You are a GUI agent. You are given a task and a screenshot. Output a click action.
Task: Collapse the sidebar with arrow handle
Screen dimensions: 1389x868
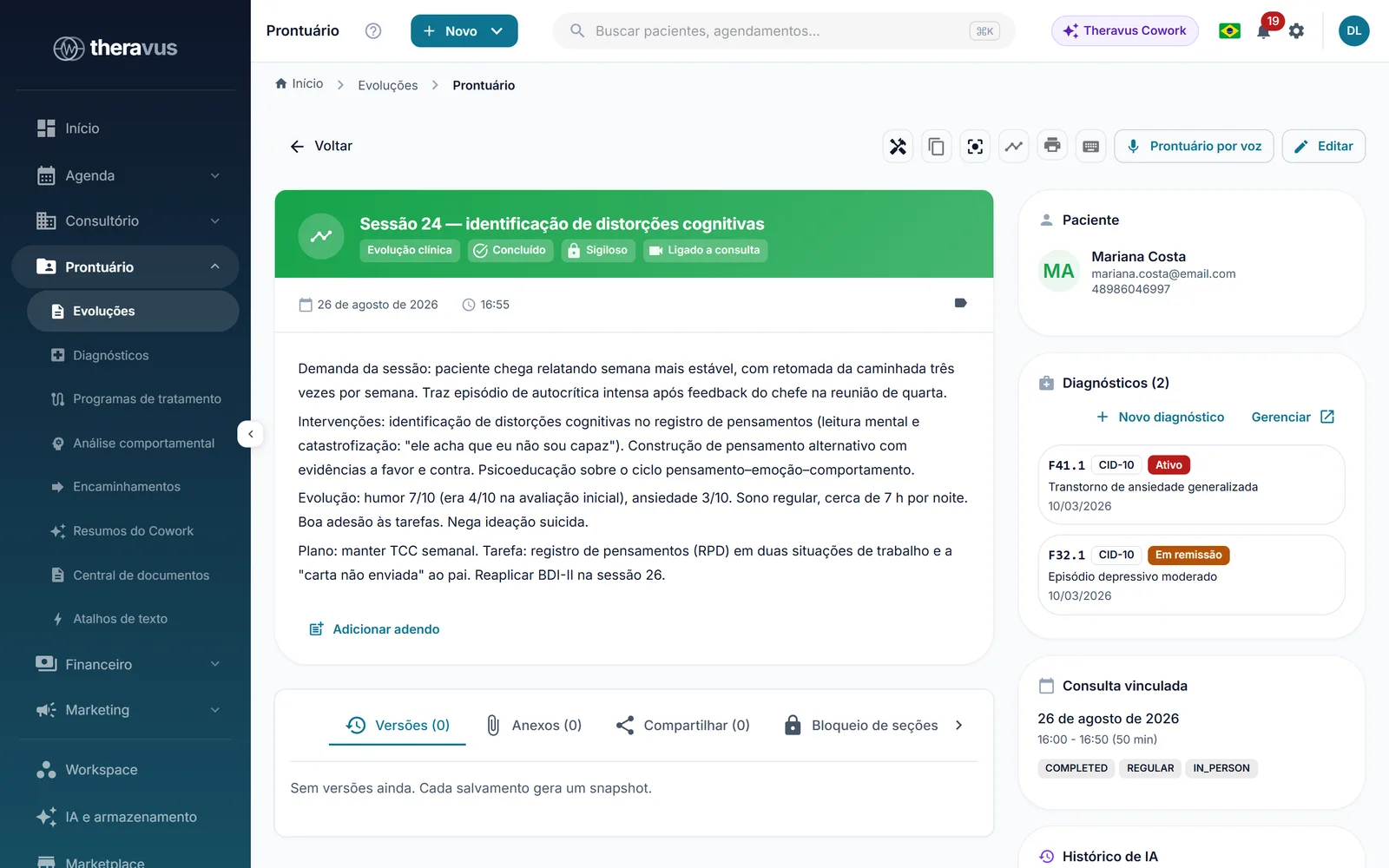[250, 433]
